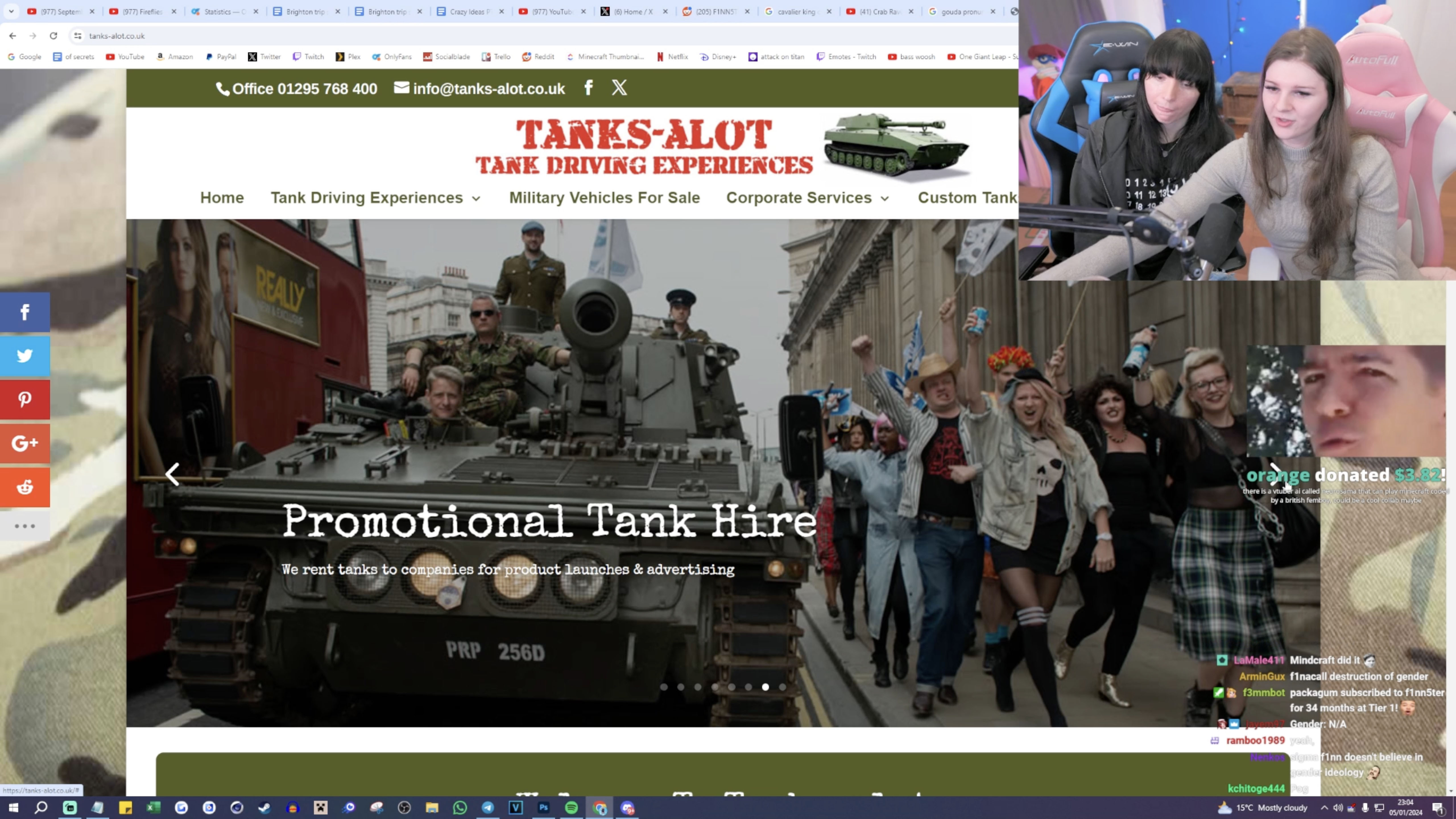
Task: Open Custom Tank menu item
Action: [x=968, y=197]
